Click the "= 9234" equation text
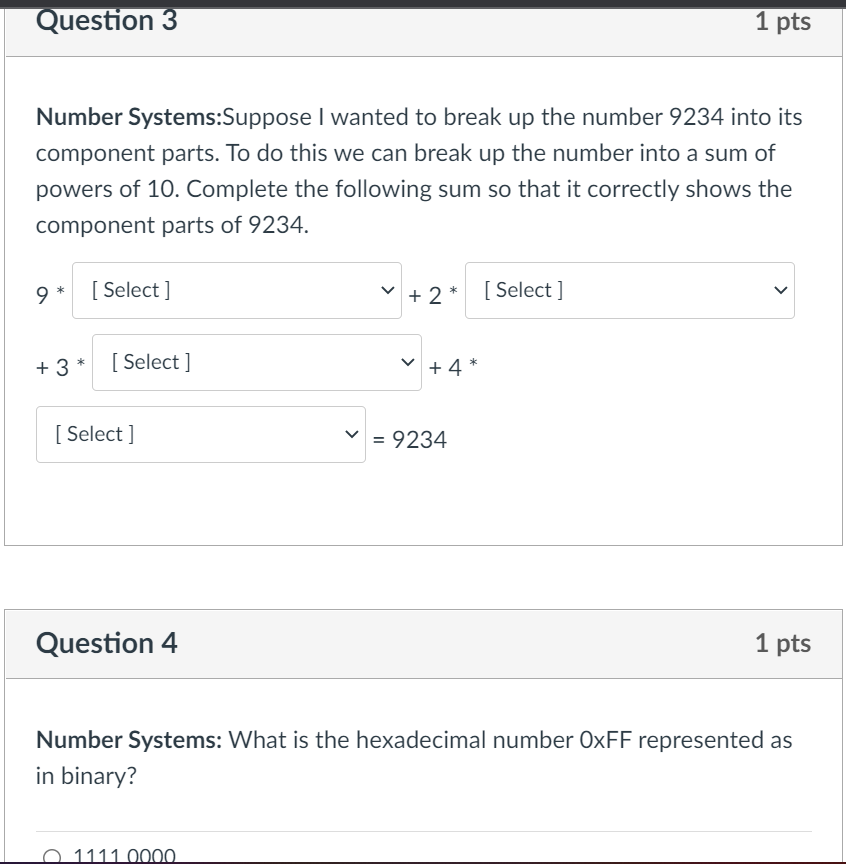This screenshot has width=846, height=864. 410,439
